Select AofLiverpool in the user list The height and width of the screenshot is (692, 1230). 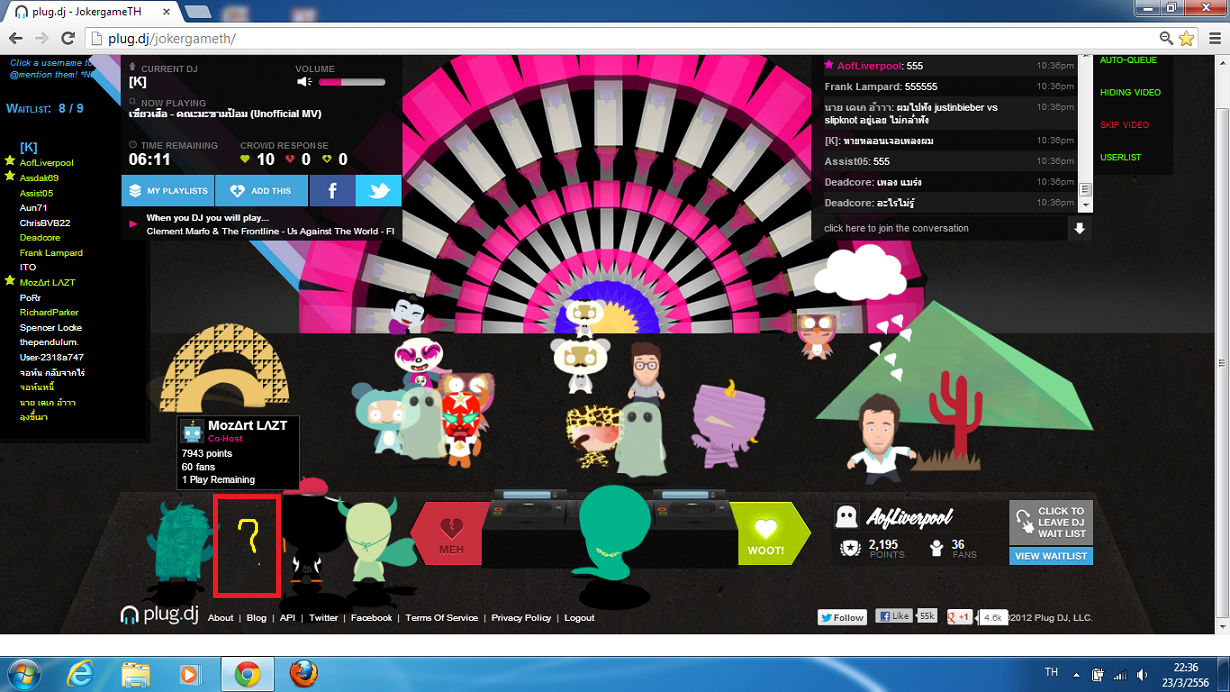coord(46,162)
